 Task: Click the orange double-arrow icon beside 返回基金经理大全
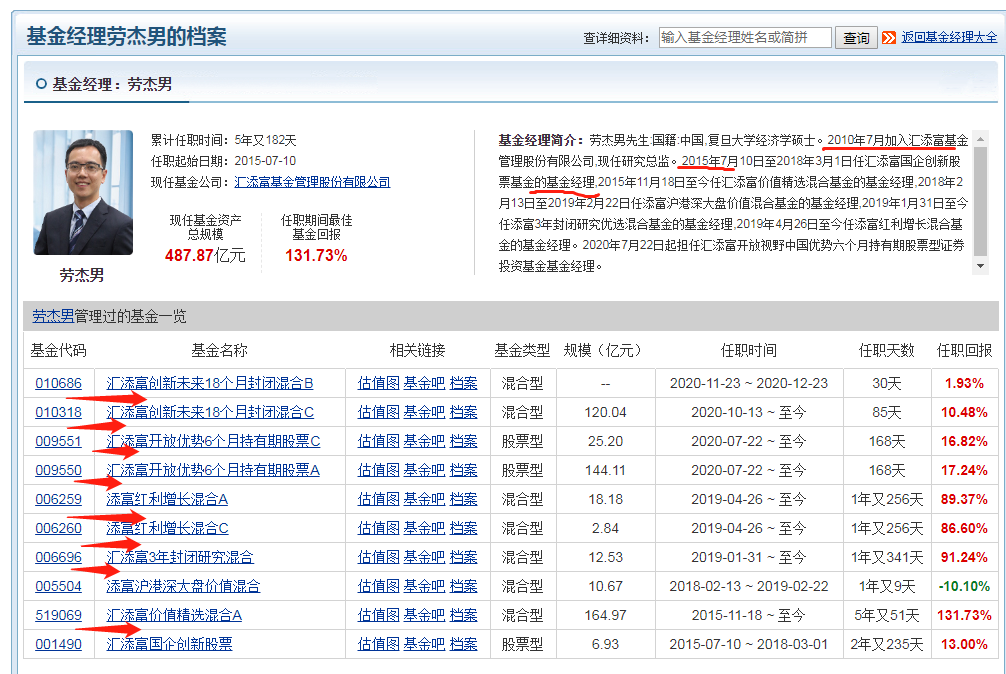889,36
